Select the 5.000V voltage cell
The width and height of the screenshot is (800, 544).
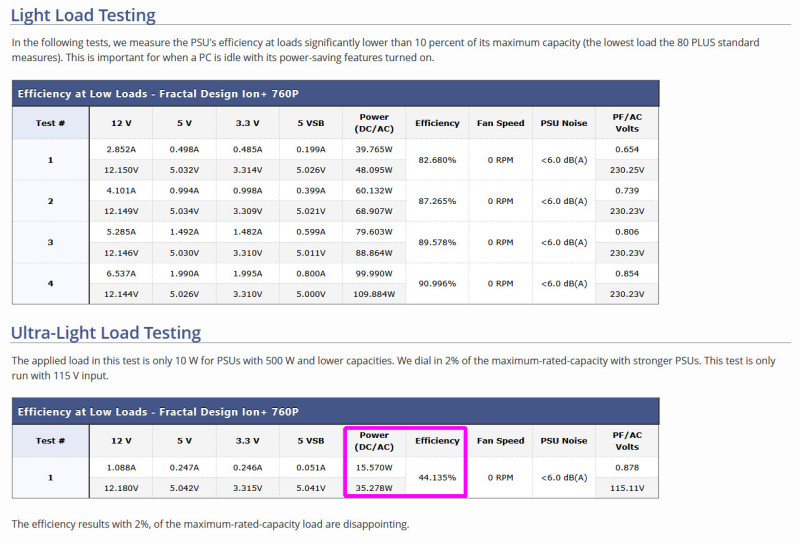pos(311,294)
